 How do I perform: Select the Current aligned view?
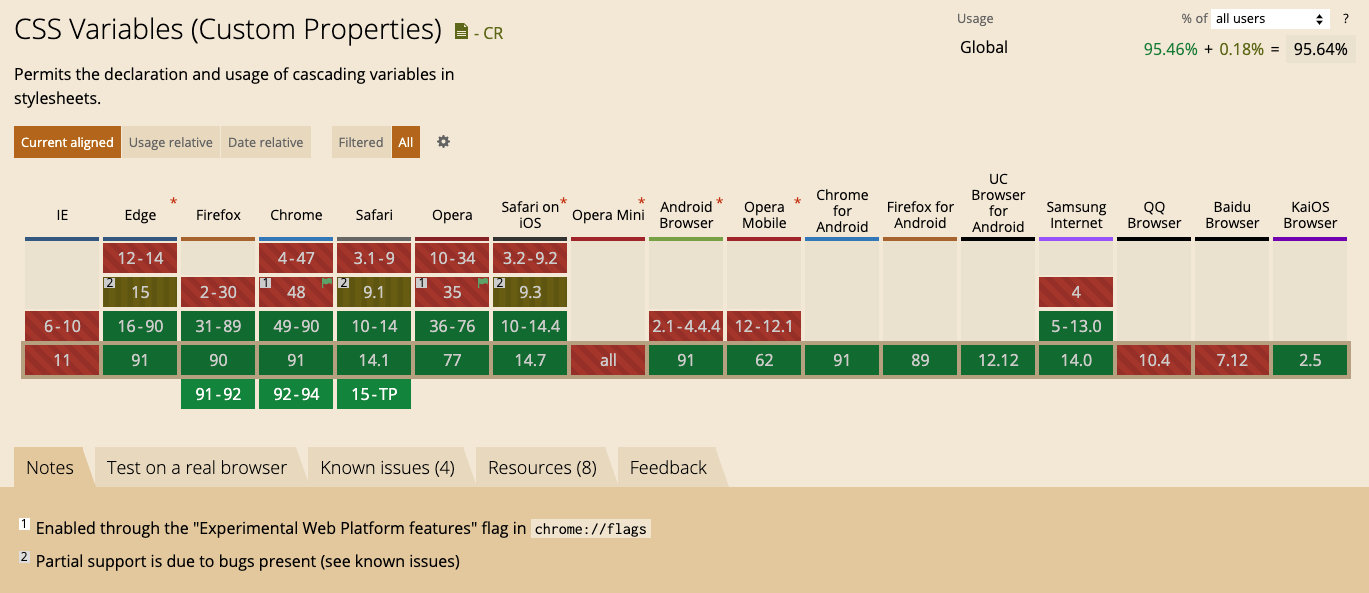tap(67, 142)
